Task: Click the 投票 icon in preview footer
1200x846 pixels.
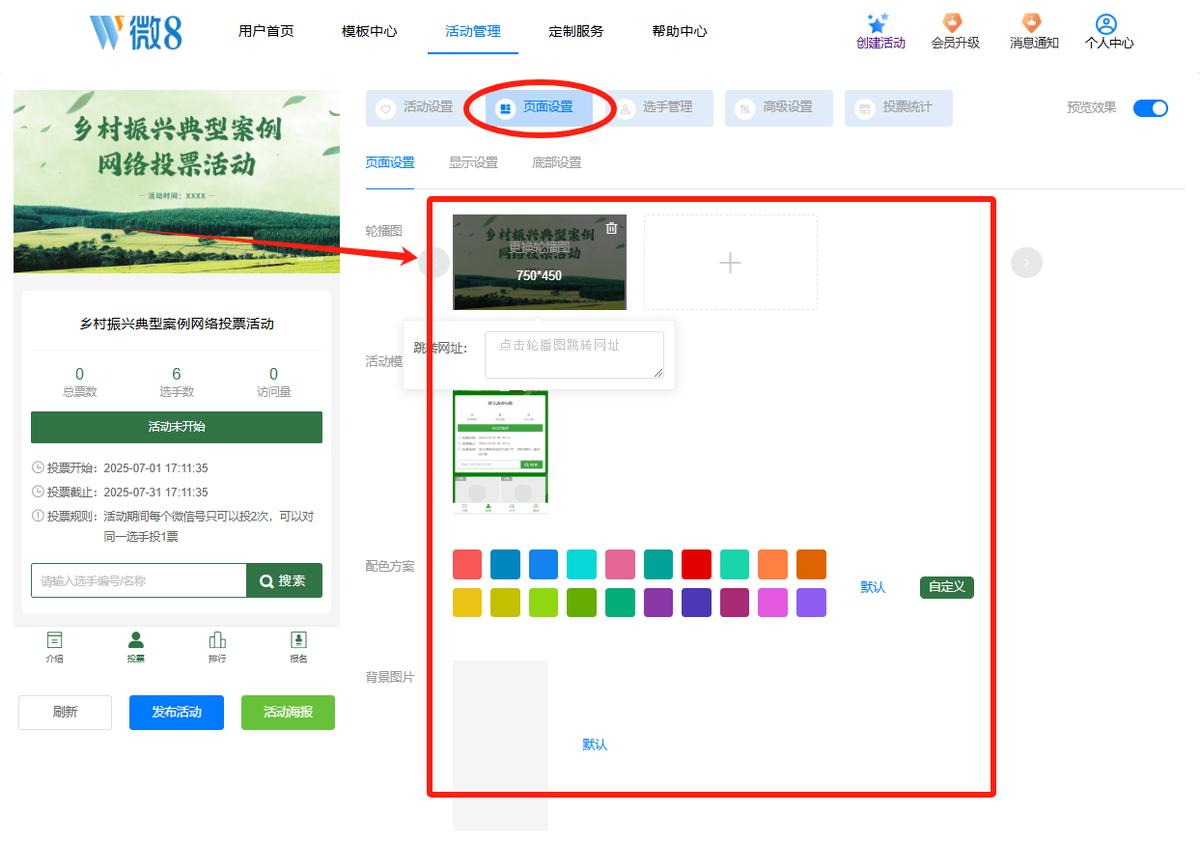Action: 136,640
